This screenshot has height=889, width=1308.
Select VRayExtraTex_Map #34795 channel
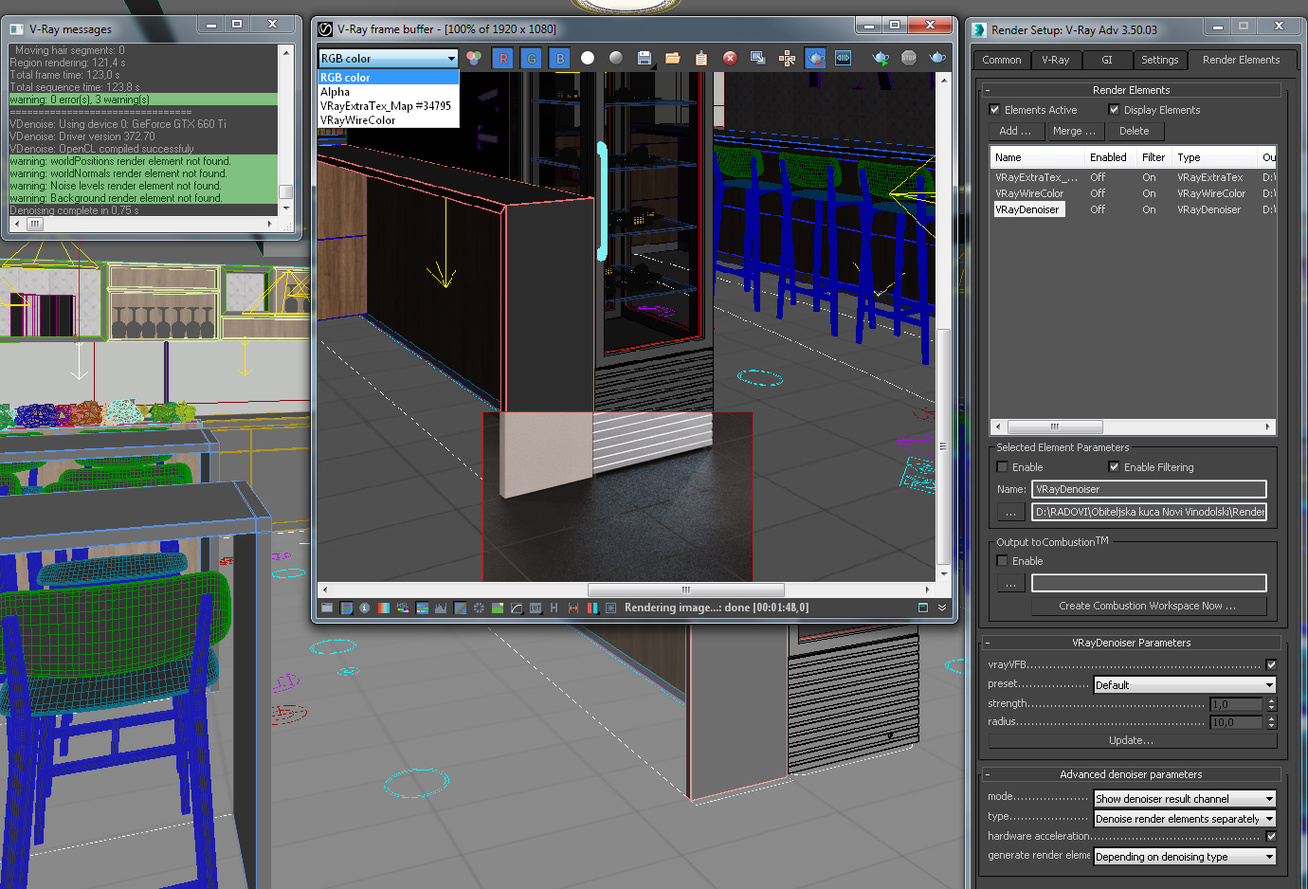coord(388,105)
